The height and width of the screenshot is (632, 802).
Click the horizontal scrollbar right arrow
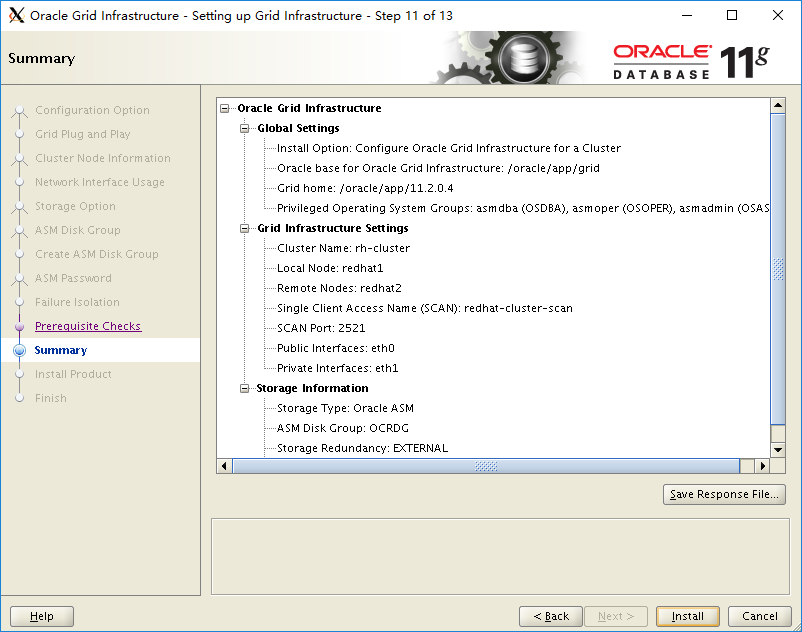763,466
